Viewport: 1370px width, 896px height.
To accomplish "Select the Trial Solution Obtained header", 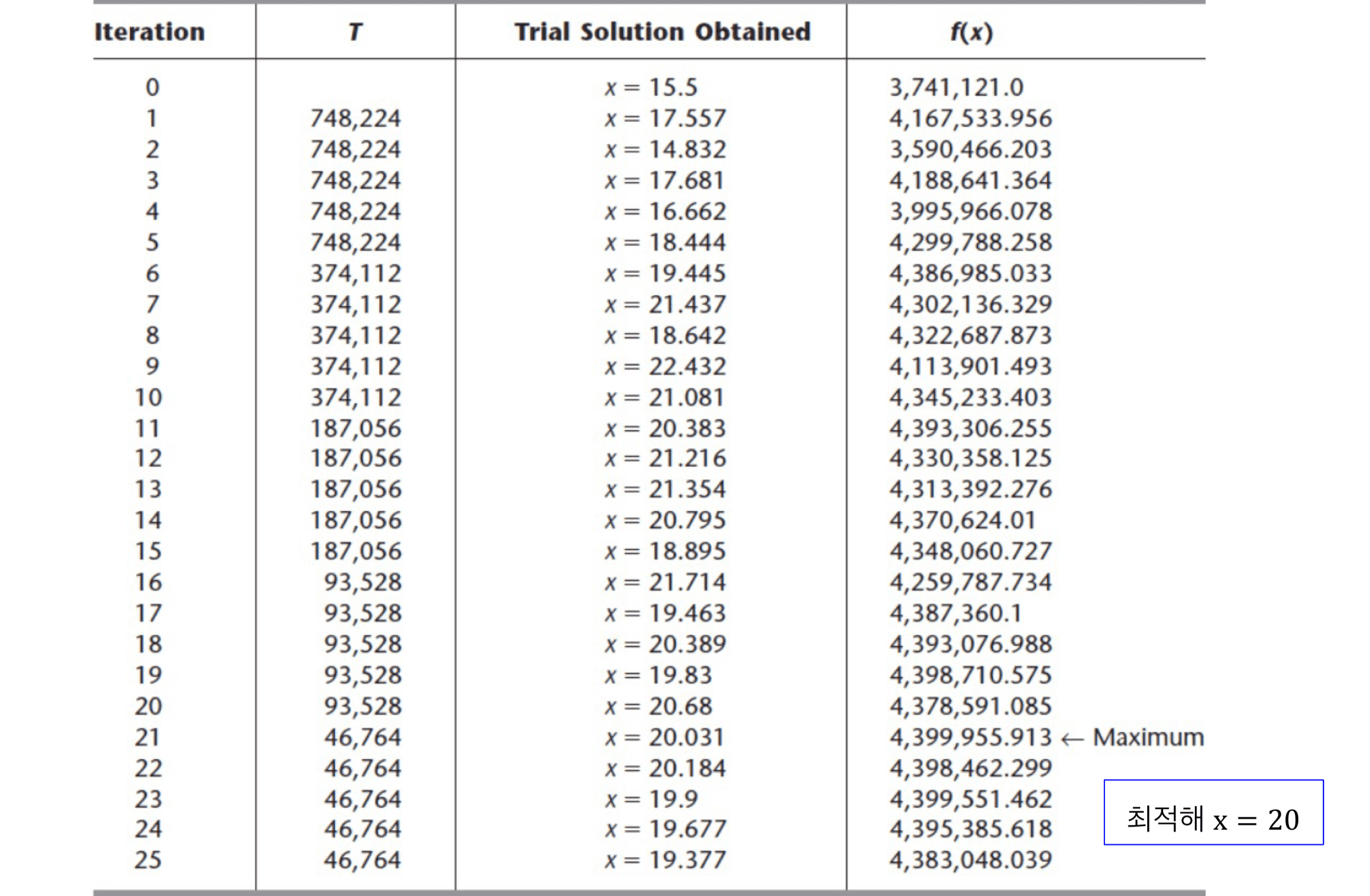I will (x=662, y=32).
